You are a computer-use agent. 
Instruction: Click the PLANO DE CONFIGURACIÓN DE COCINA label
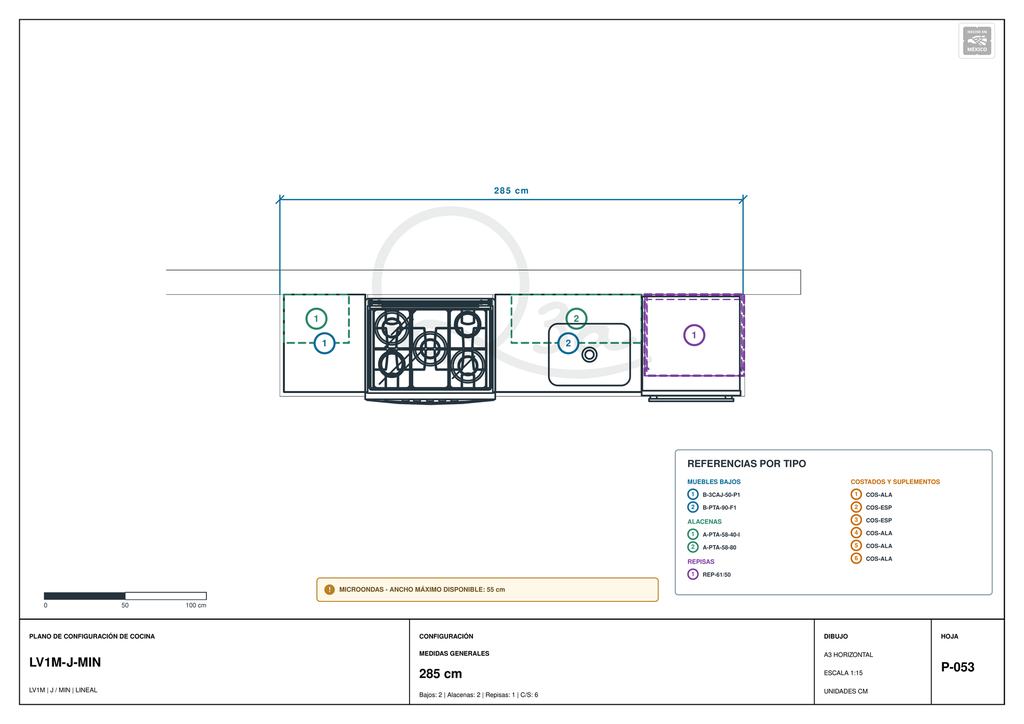click(x=92, y=637)
